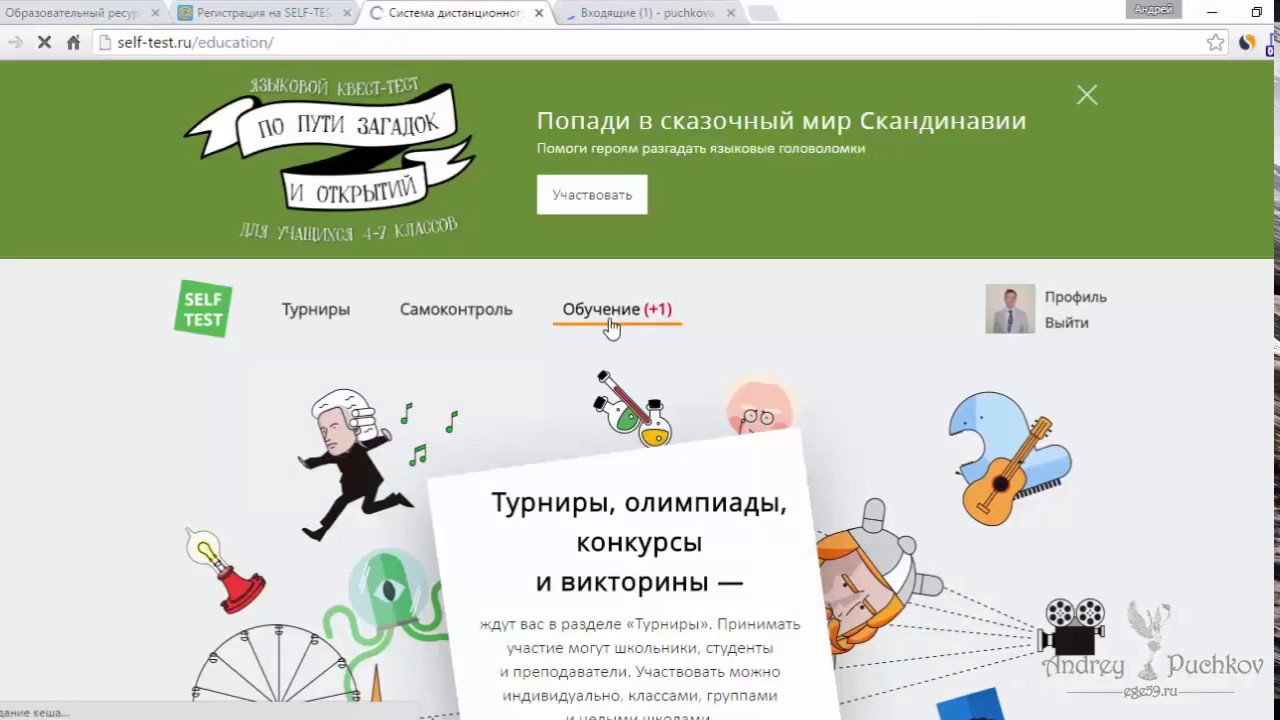Click the Выйти logout link
The height and width of the screenshot is (720, 1280).
[1067, 323]
